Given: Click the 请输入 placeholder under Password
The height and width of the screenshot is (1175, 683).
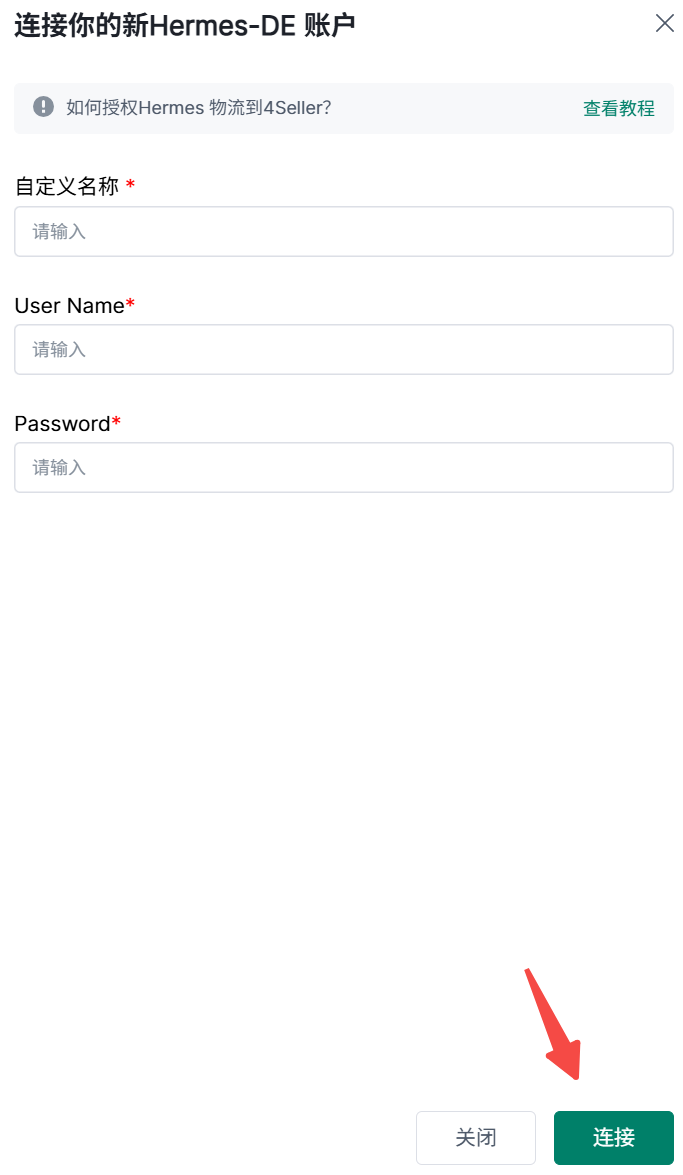Looking at the screenshot, I should 59,467.
